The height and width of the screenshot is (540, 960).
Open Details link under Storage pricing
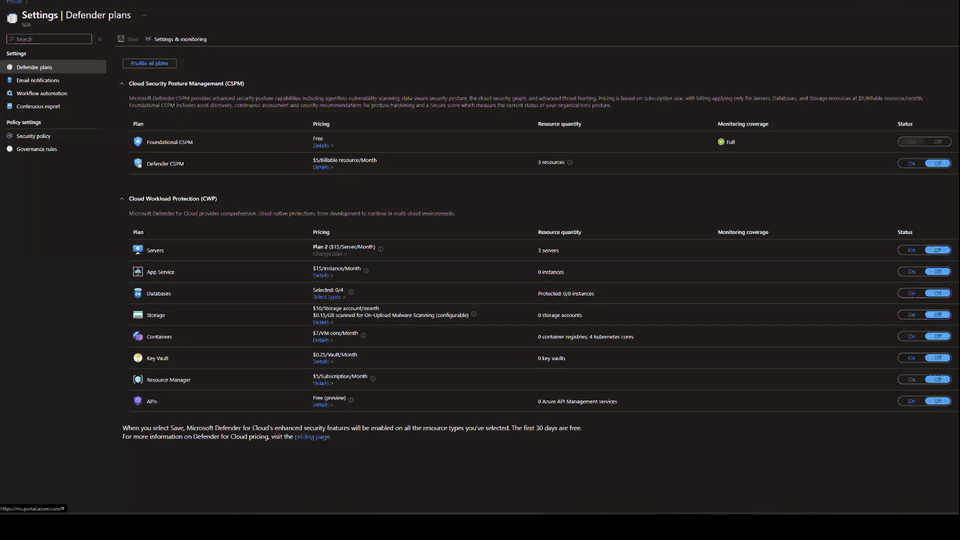tap(323, 322)
